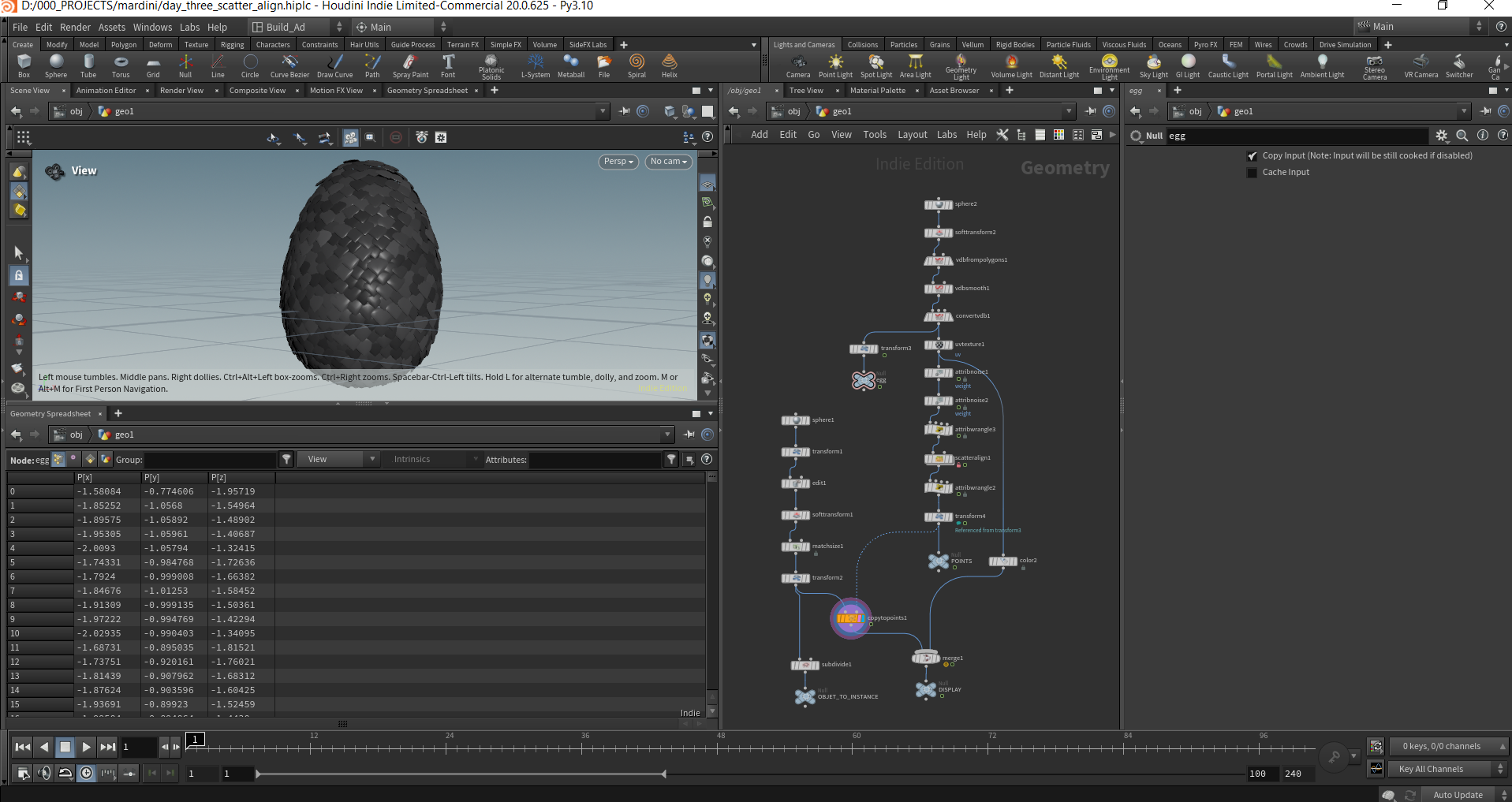Select the Box shelf tool

click(24, 65)
